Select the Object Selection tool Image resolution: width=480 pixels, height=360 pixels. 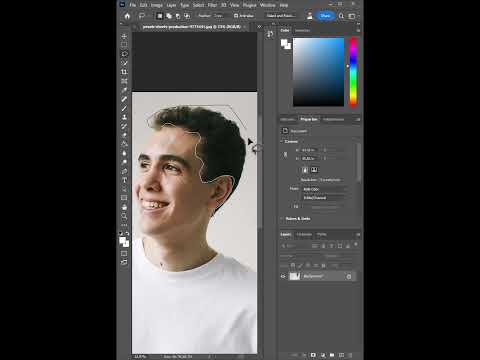click(124, 63)
